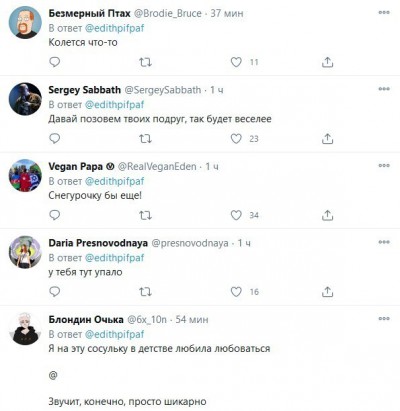Screen dimensions: 400x411
Task: Open more options menu on Sergey Sabbath's tweet
Action: pyautogui.click(x=384, y=89)
